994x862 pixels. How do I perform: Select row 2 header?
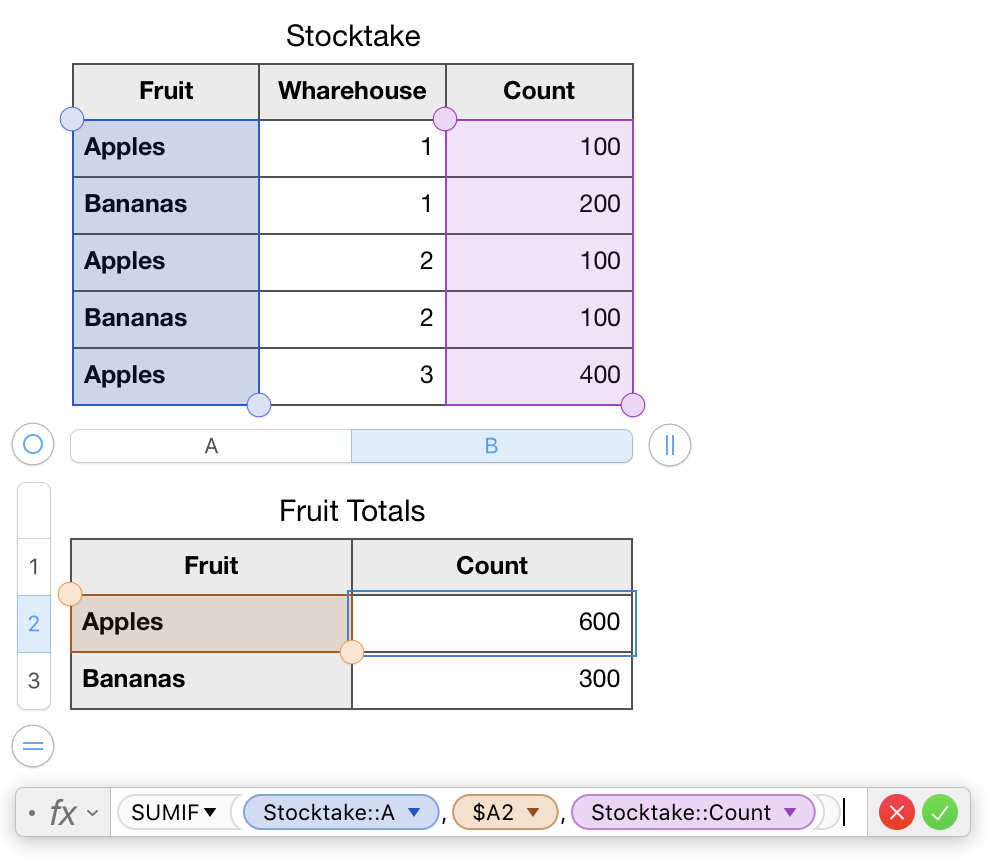[x=34, y=623]
